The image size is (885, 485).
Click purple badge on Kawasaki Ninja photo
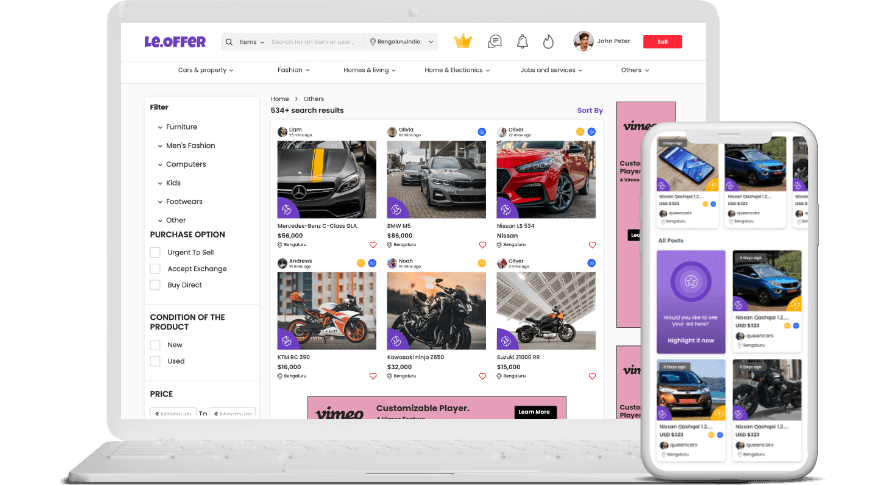click(396, 340)
